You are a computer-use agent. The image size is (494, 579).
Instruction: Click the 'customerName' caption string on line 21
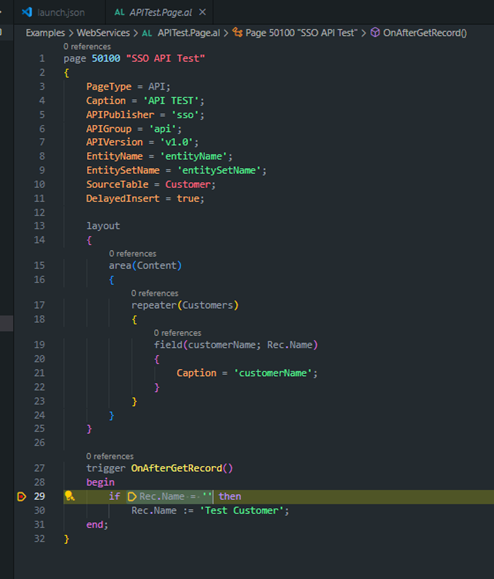(x=273, y=373)
